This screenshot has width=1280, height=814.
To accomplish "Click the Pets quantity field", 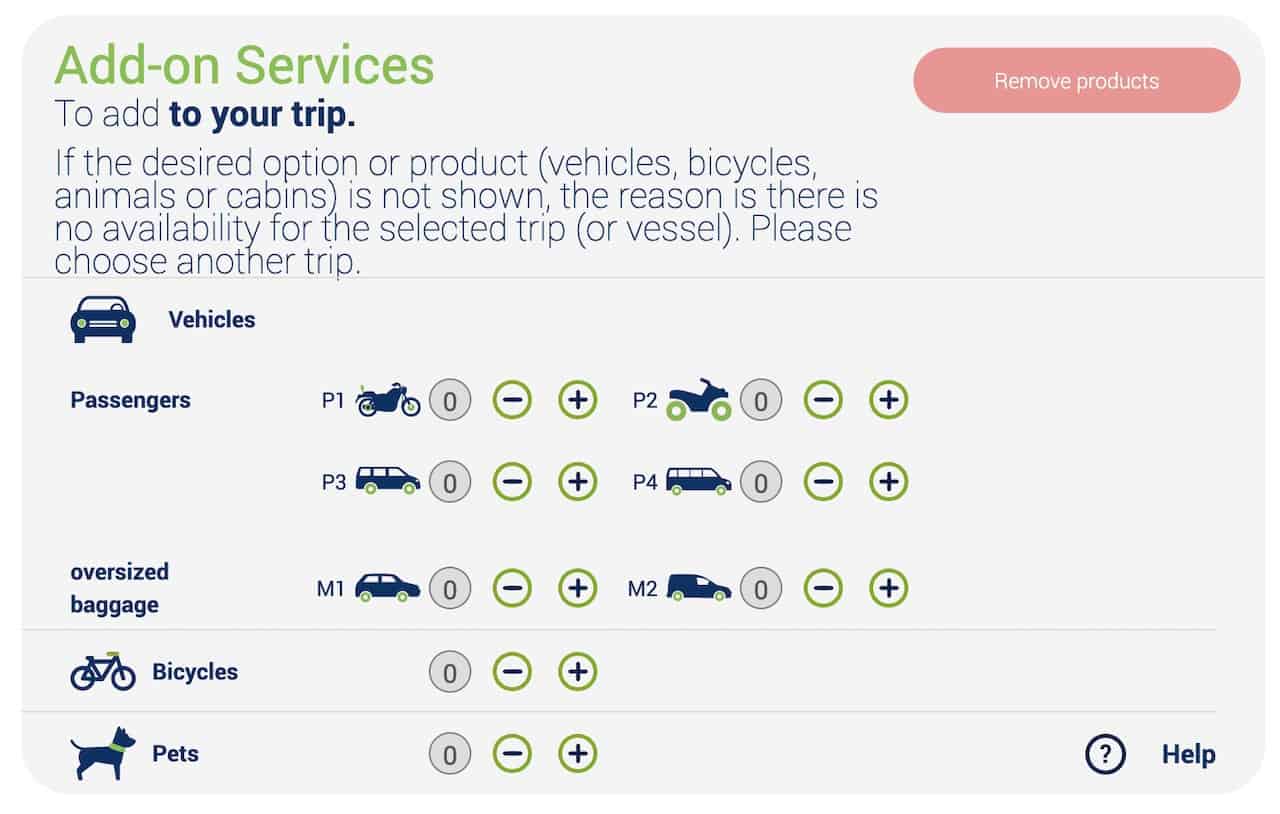I will point(450,754).
